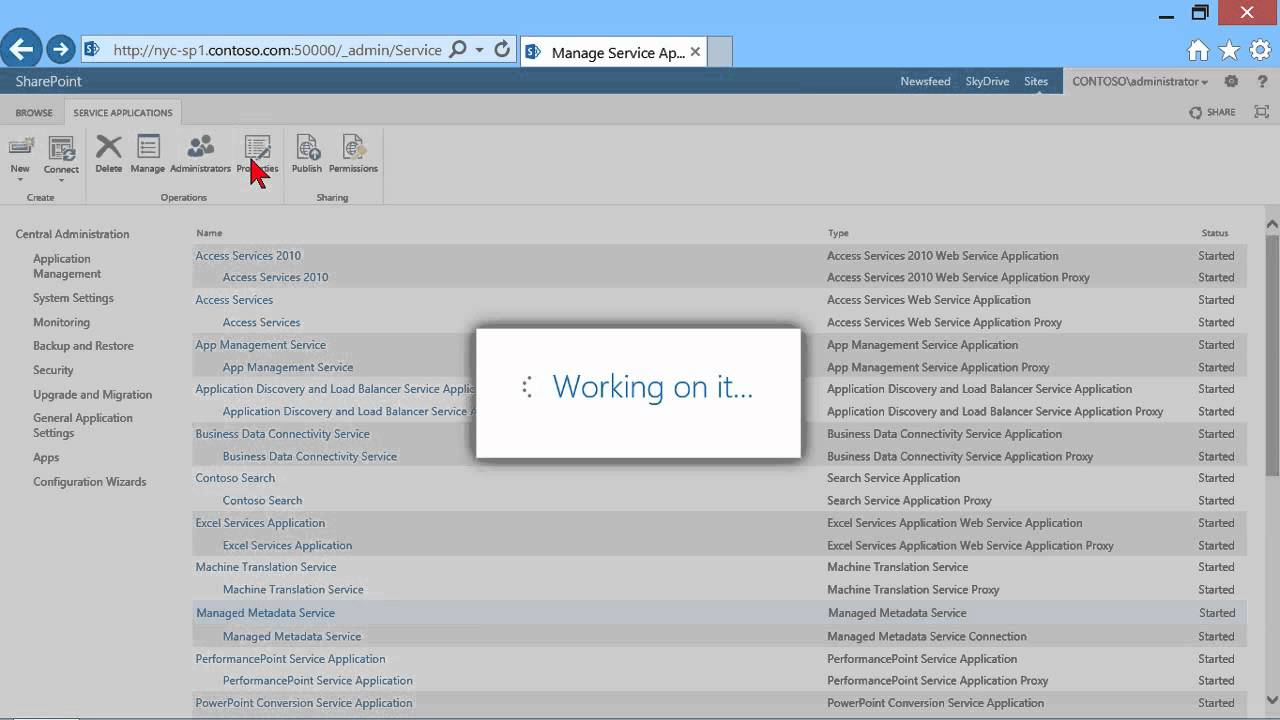This screenshot has width=1280, height=720.
Task: Open Application Management in left navigation
Action: pyautogui.click(x=67, y=266)
